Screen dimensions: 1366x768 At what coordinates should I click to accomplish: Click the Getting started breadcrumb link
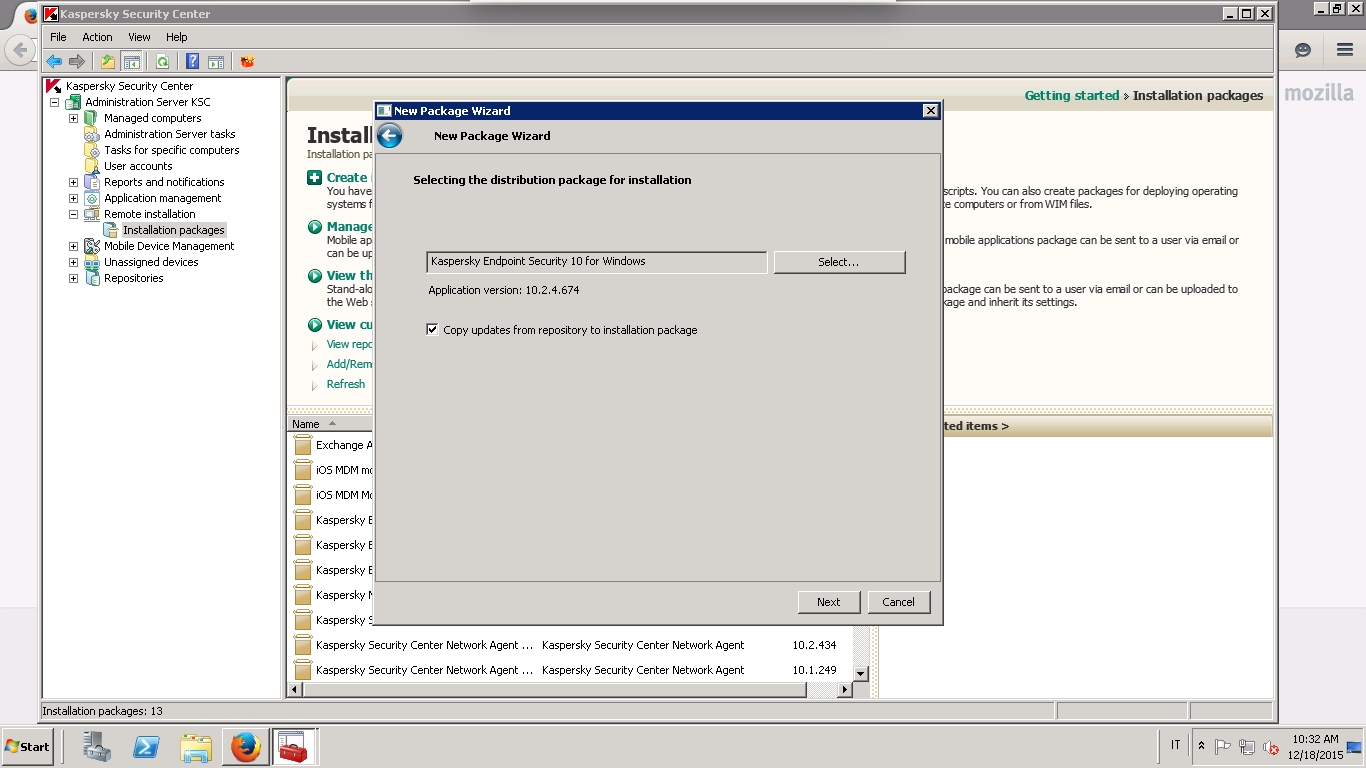[x=1072, y=96]
